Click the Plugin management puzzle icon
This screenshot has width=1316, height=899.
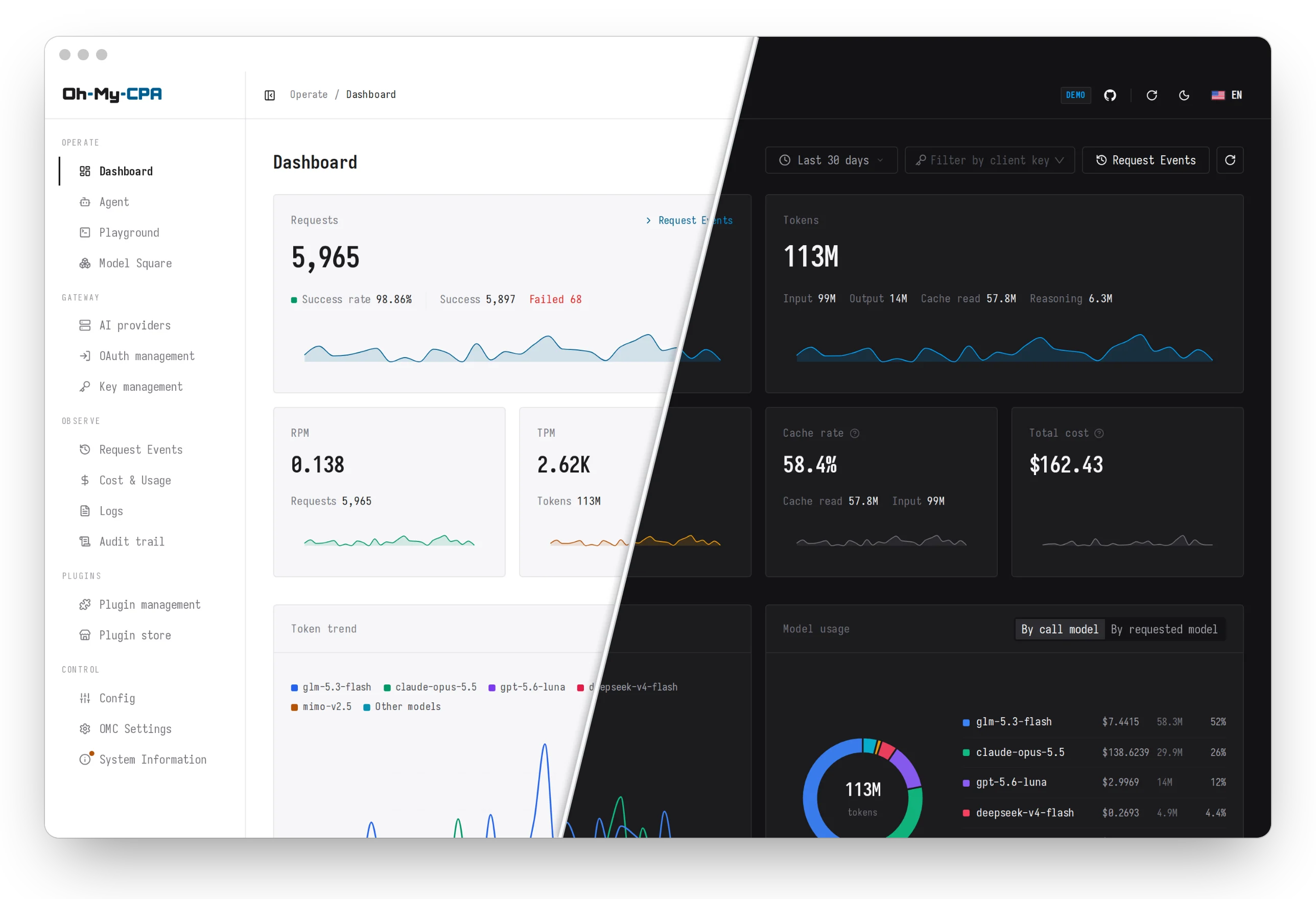pyautogui.click(x=85, y=605)
